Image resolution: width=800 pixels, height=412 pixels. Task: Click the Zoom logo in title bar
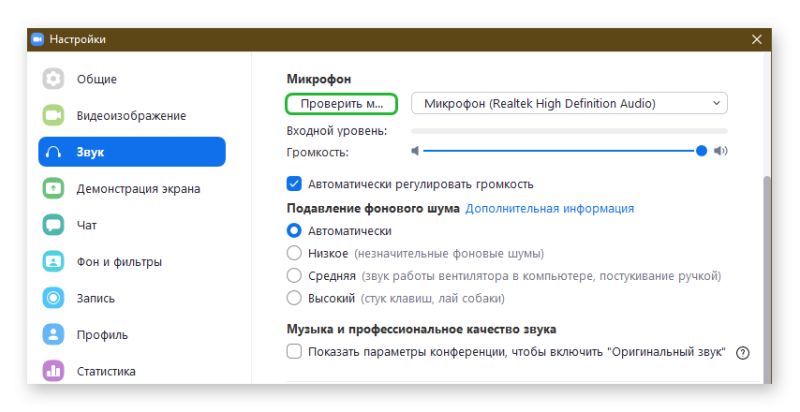[37, 39]
